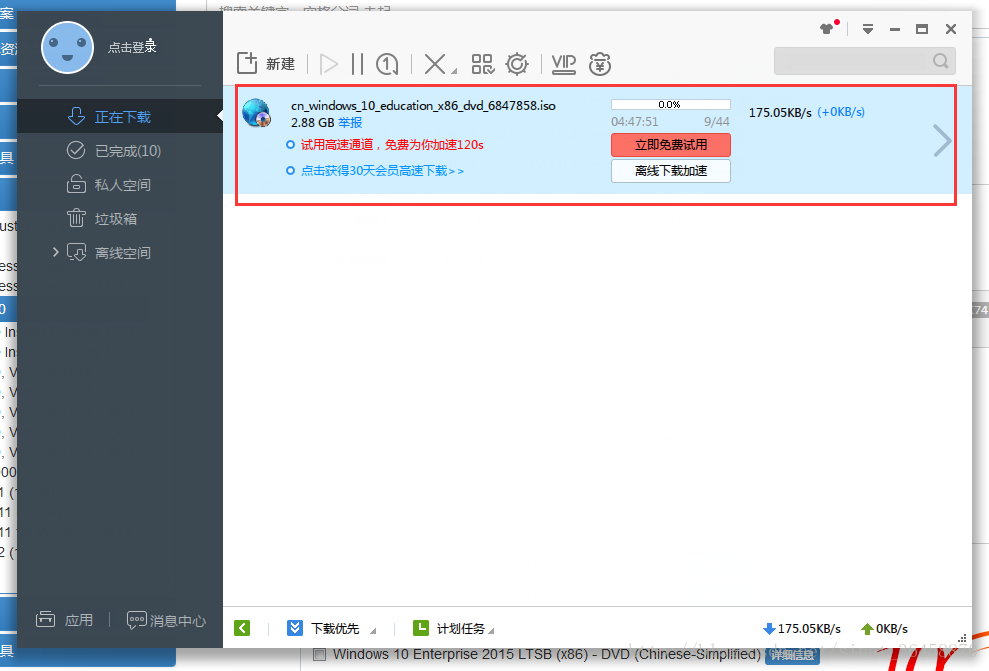The width and height of the screenshot is (989, 671).
Task: Open the 私人空间 private space tab
Action: click(120, 185)
